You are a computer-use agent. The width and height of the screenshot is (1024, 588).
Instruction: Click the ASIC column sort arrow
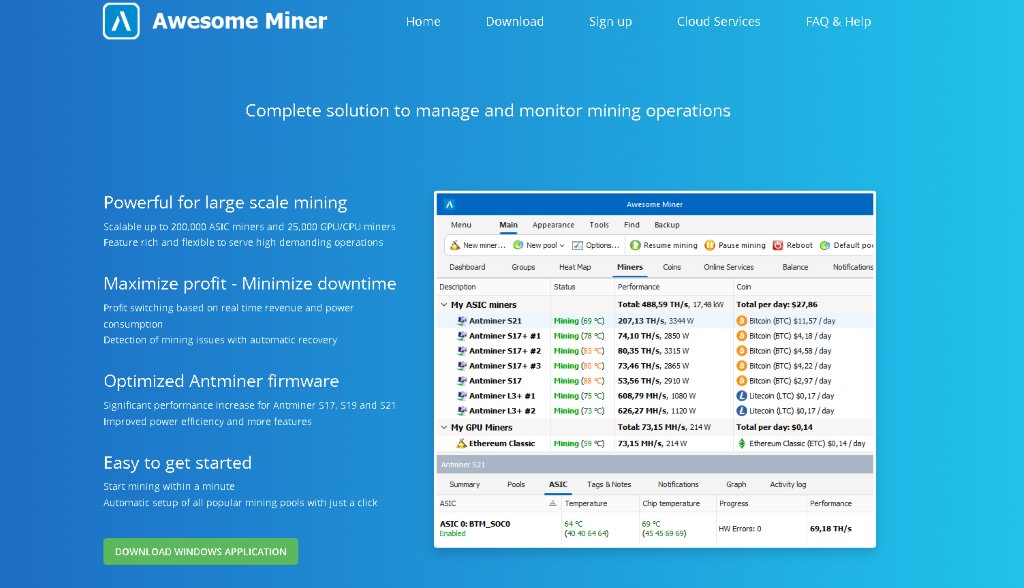[552, 503]
